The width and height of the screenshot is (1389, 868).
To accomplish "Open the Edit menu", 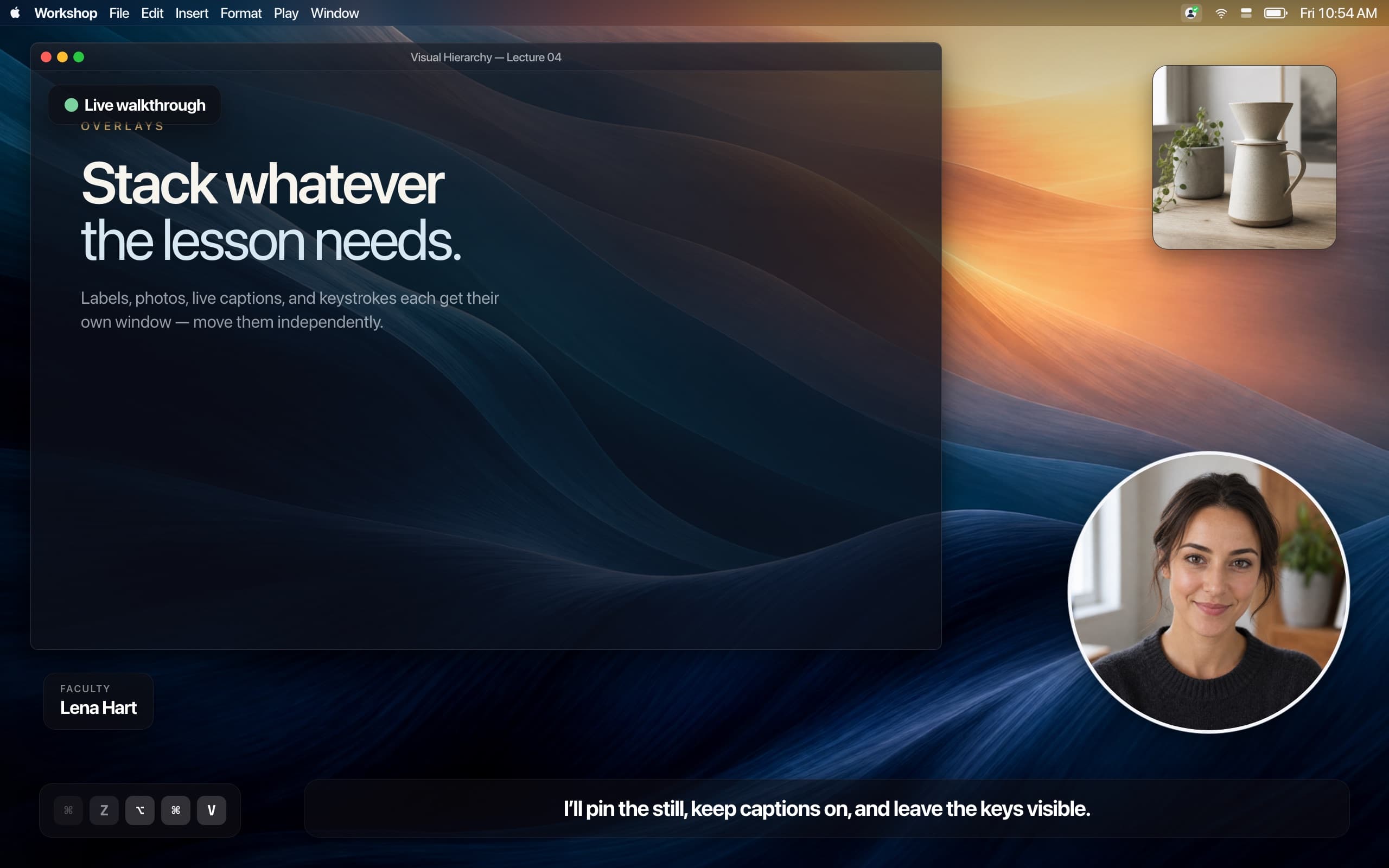I will tap(152, 12).
